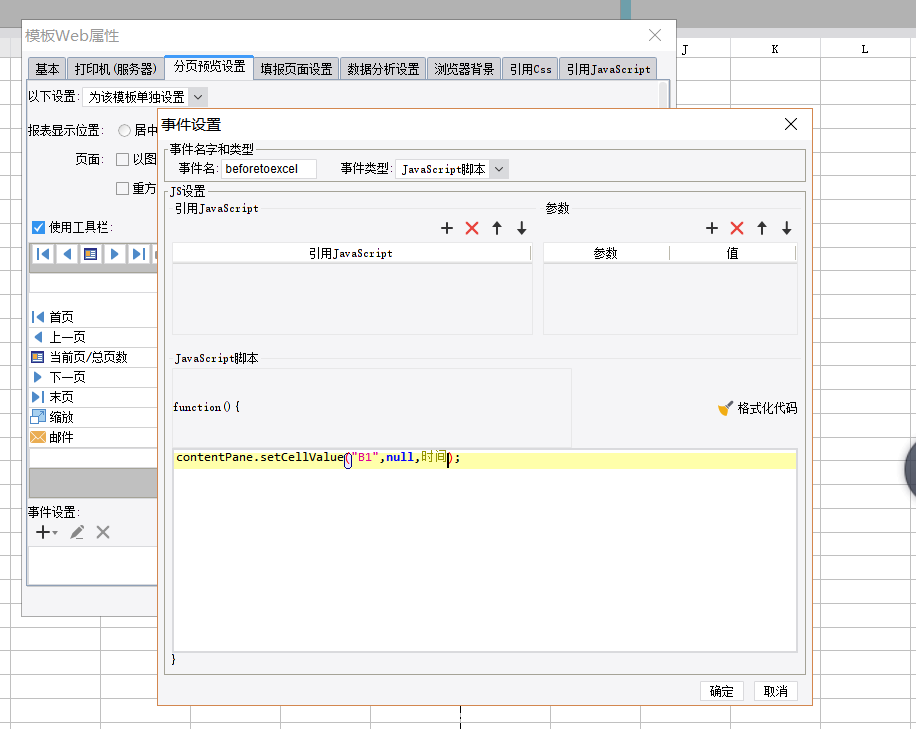
Task: Switch to the 引用JavaScript tab
Action: click(608, 69)
